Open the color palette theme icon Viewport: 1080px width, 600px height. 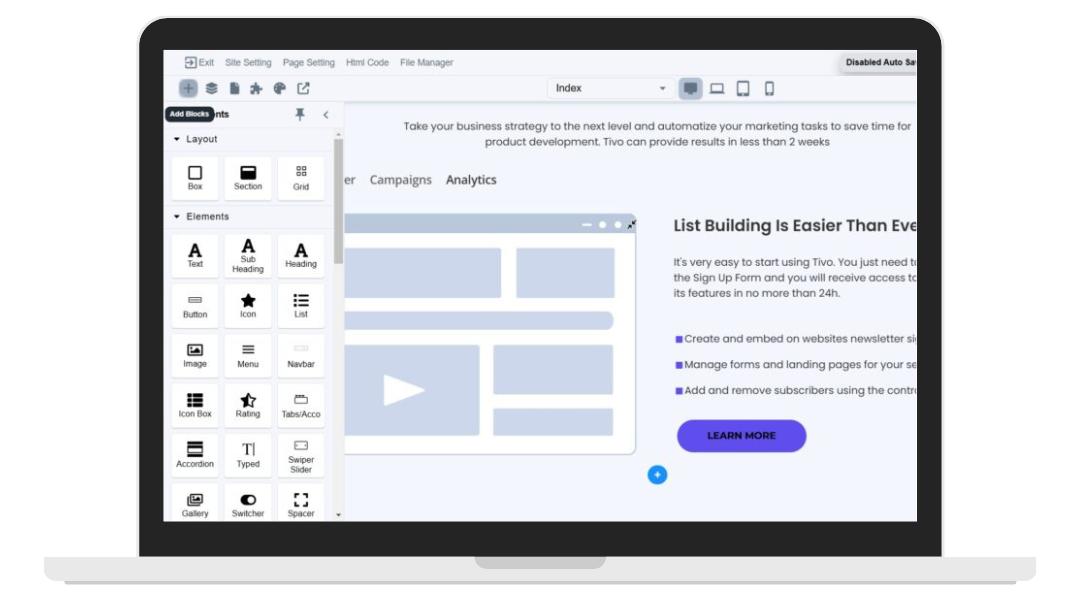[280, 88]
